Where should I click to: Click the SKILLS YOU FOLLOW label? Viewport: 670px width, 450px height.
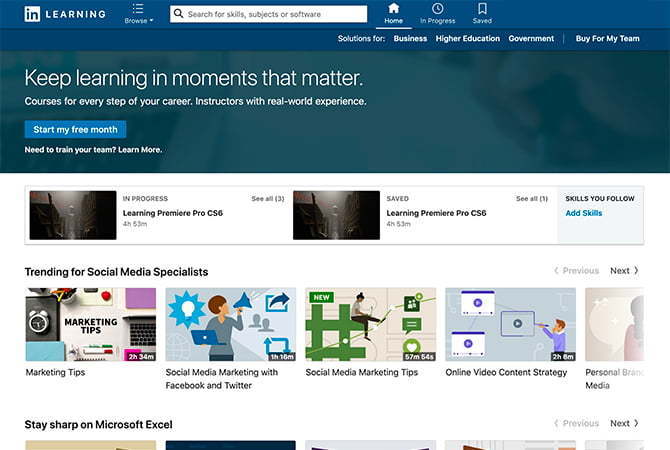[x=600, y=199]
